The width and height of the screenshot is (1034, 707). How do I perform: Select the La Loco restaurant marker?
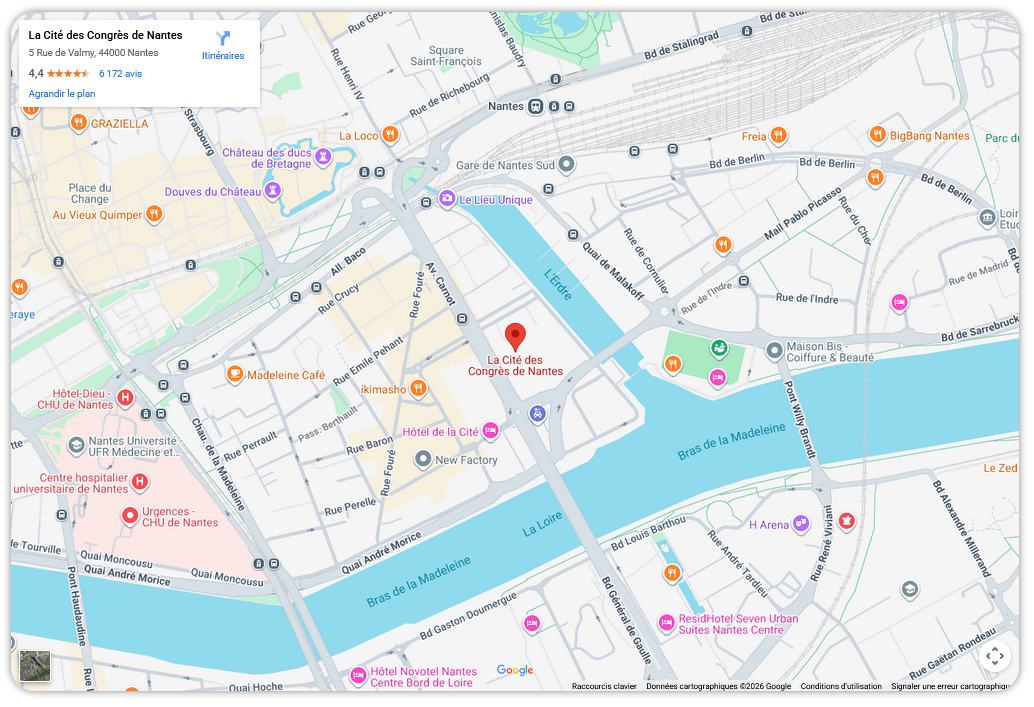tap(390, 135)
